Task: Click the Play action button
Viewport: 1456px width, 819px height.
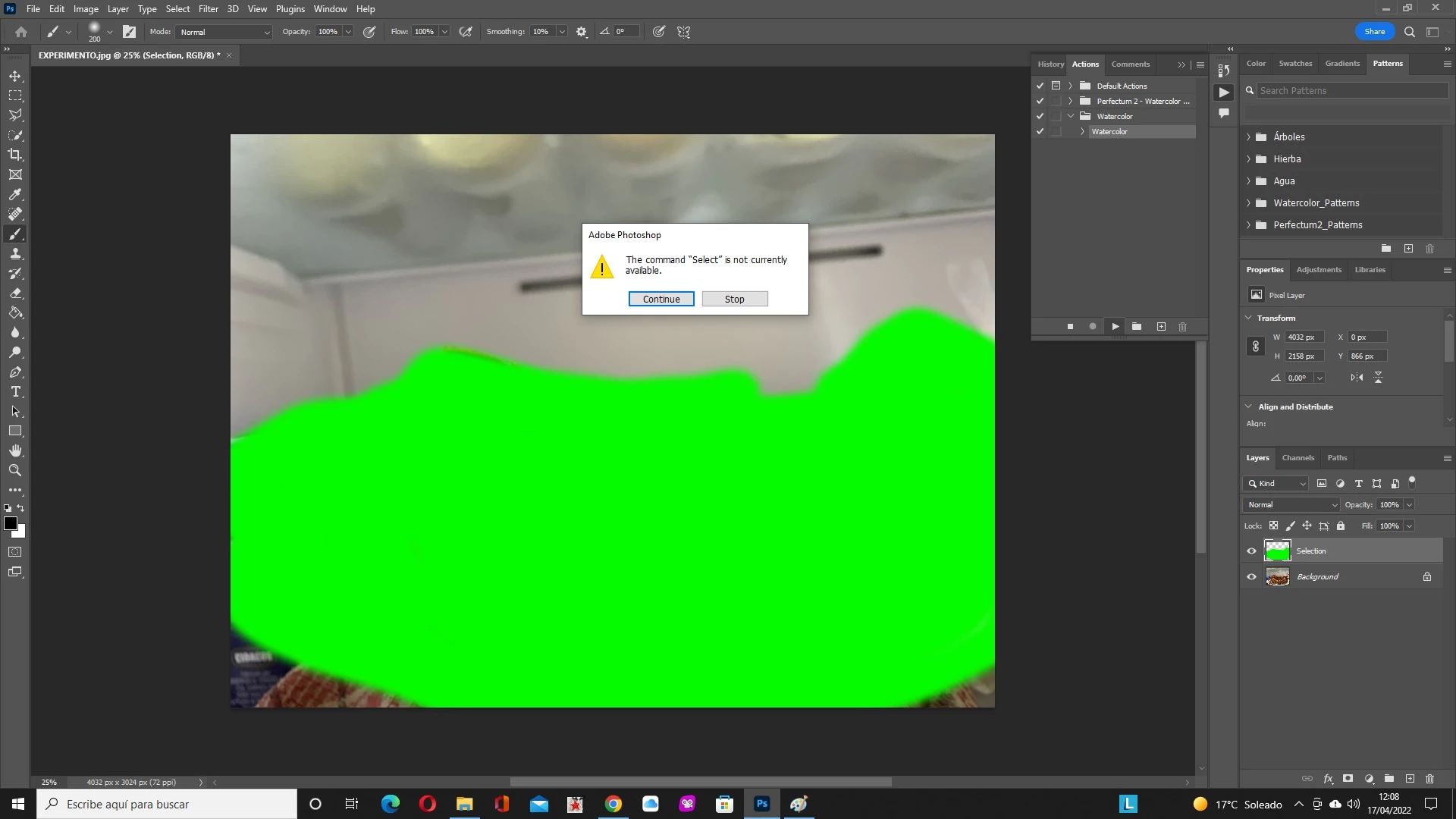Action: click(x=1115, y=327)
